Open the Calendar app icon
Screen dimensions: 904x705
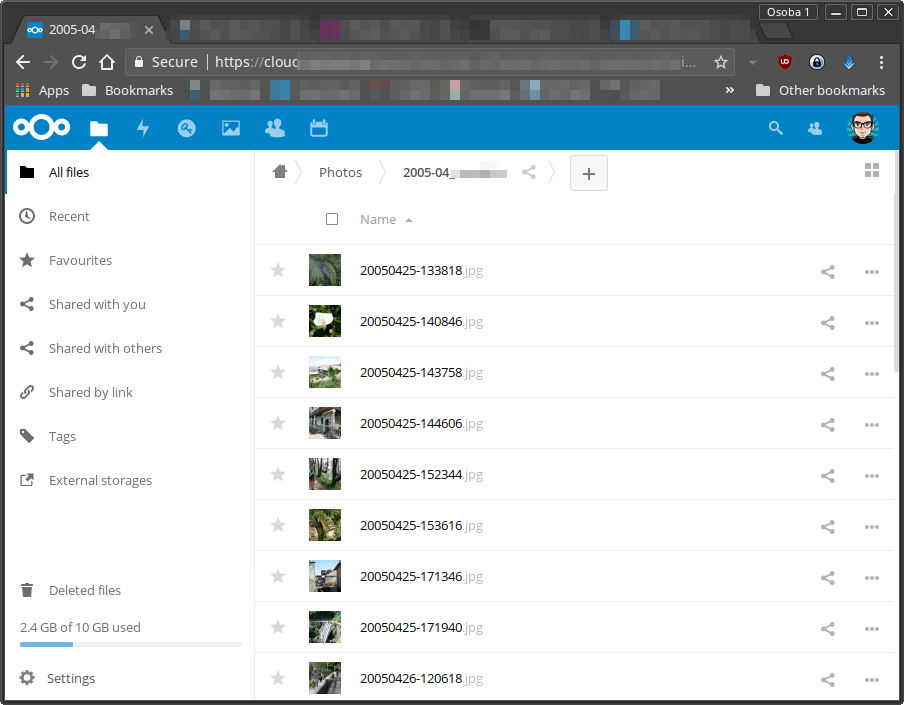point(319,128)
